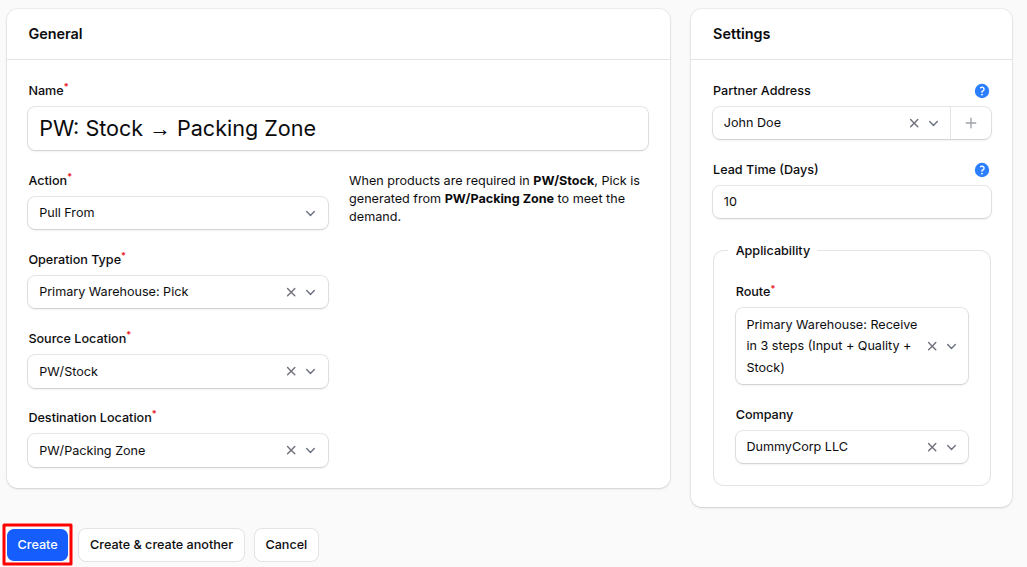This screenshot has height=567, width=1027.
Task: Clear the DummyCorp LLC company selection
Action: pyautogui.click(x=932, y=447)
